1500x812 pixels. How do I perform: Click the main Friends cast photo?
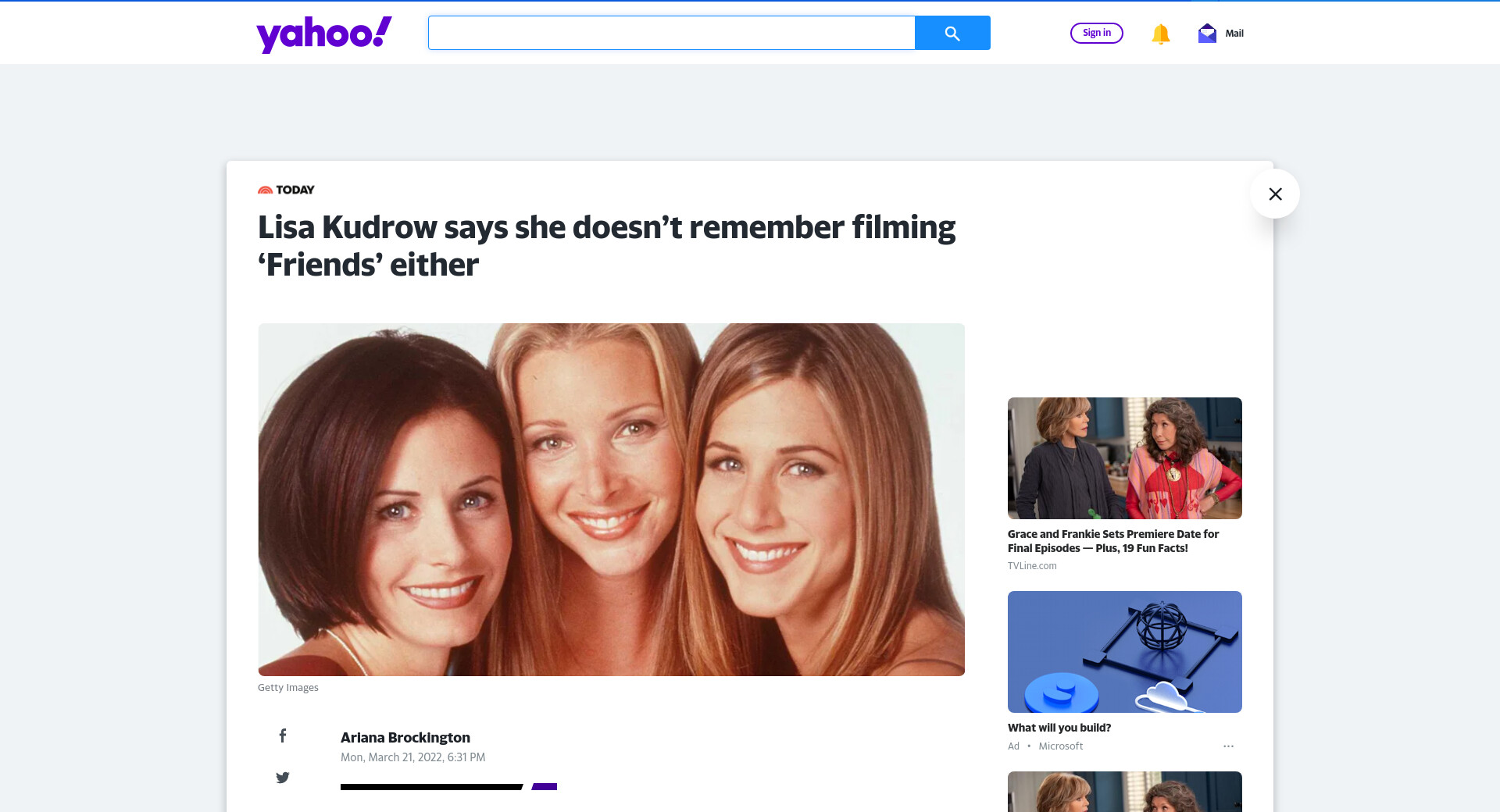(611, 500)
